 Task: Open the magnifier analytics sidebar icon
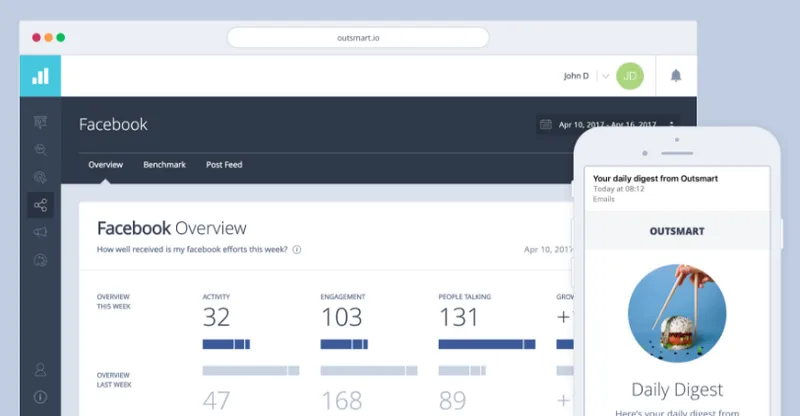click(40, 150)
